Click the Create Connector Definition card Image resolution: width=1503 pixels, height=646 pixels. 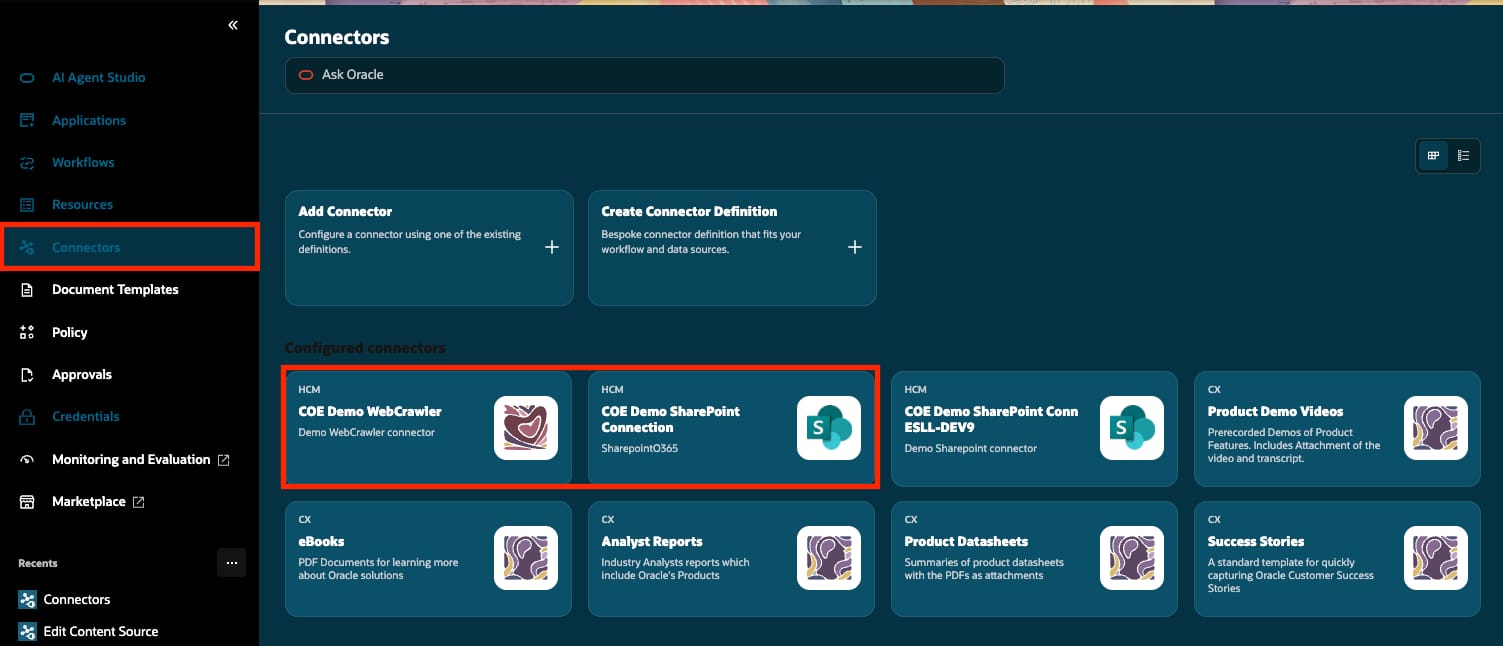732,248
